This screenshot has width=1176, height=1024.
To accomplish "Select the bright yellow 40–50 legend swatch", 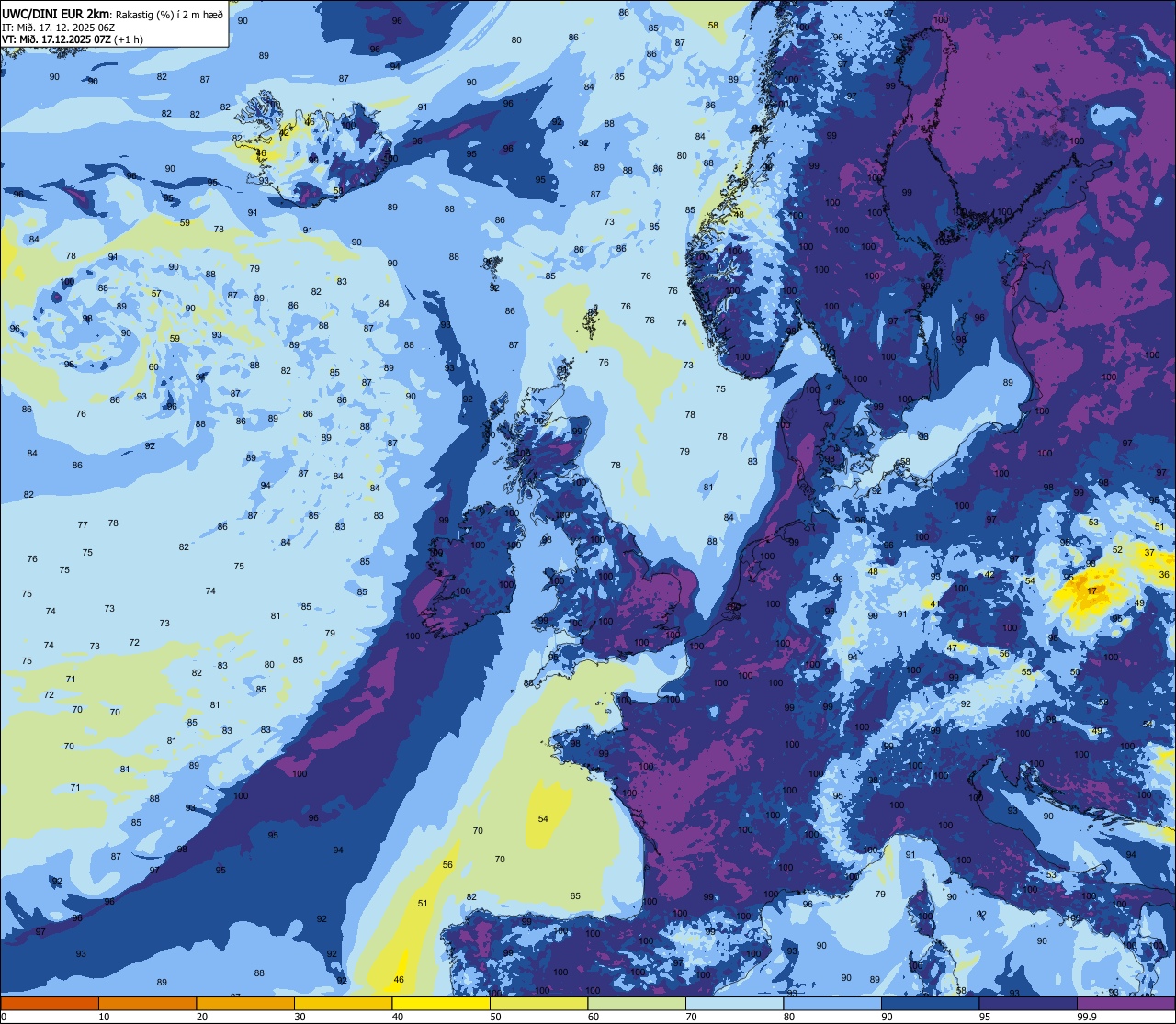I will (441, 1003).
